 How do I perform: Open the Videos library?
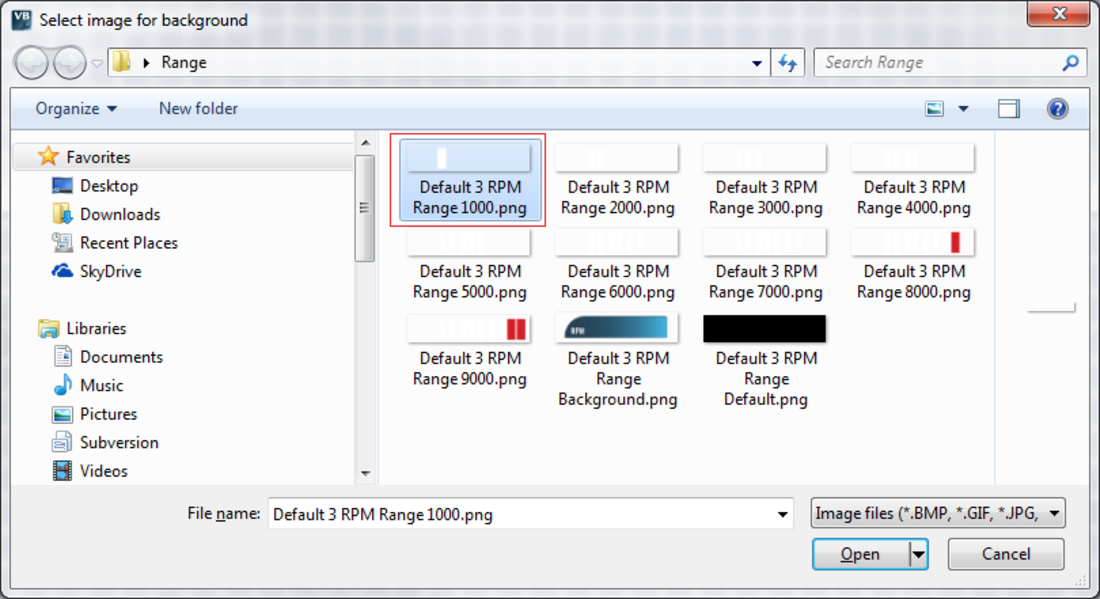pyautogui.click(x=104, y=471)
